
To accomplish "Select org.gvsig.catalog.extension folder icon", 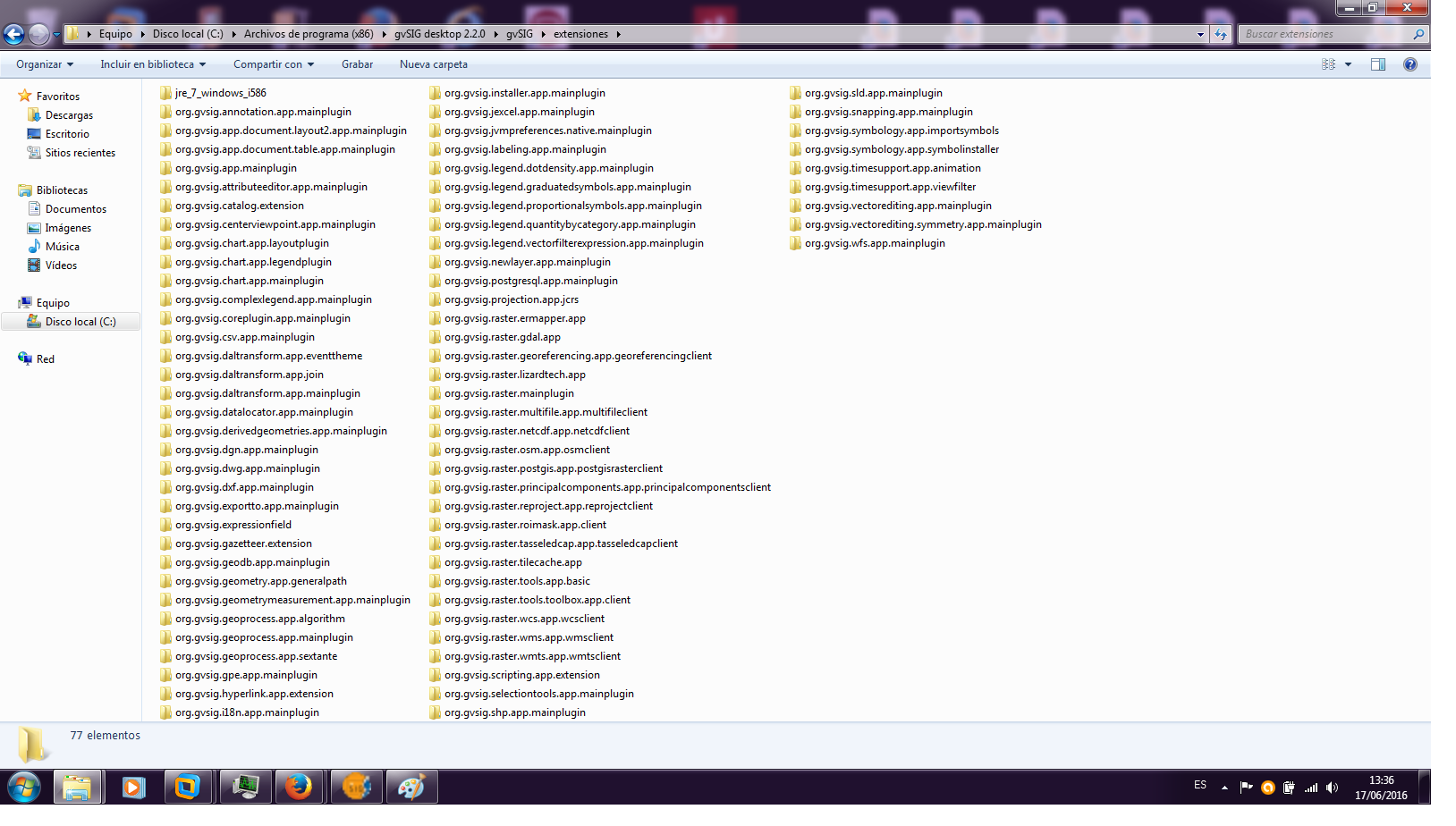I will pyautogui.click(x=166, y=206).
